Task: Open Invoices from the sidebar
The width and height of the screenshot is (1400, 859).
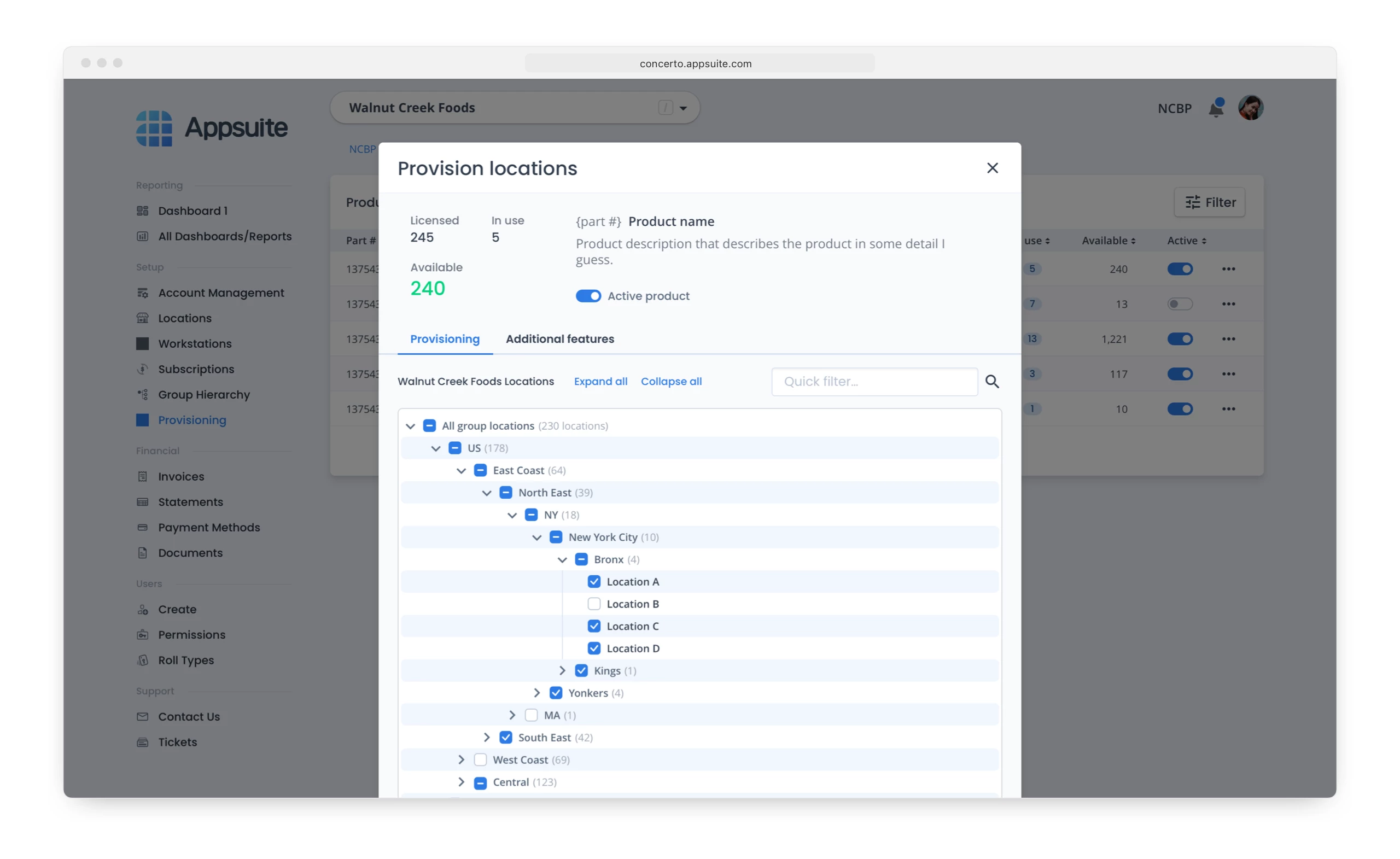Action: (x=180, y=476)
